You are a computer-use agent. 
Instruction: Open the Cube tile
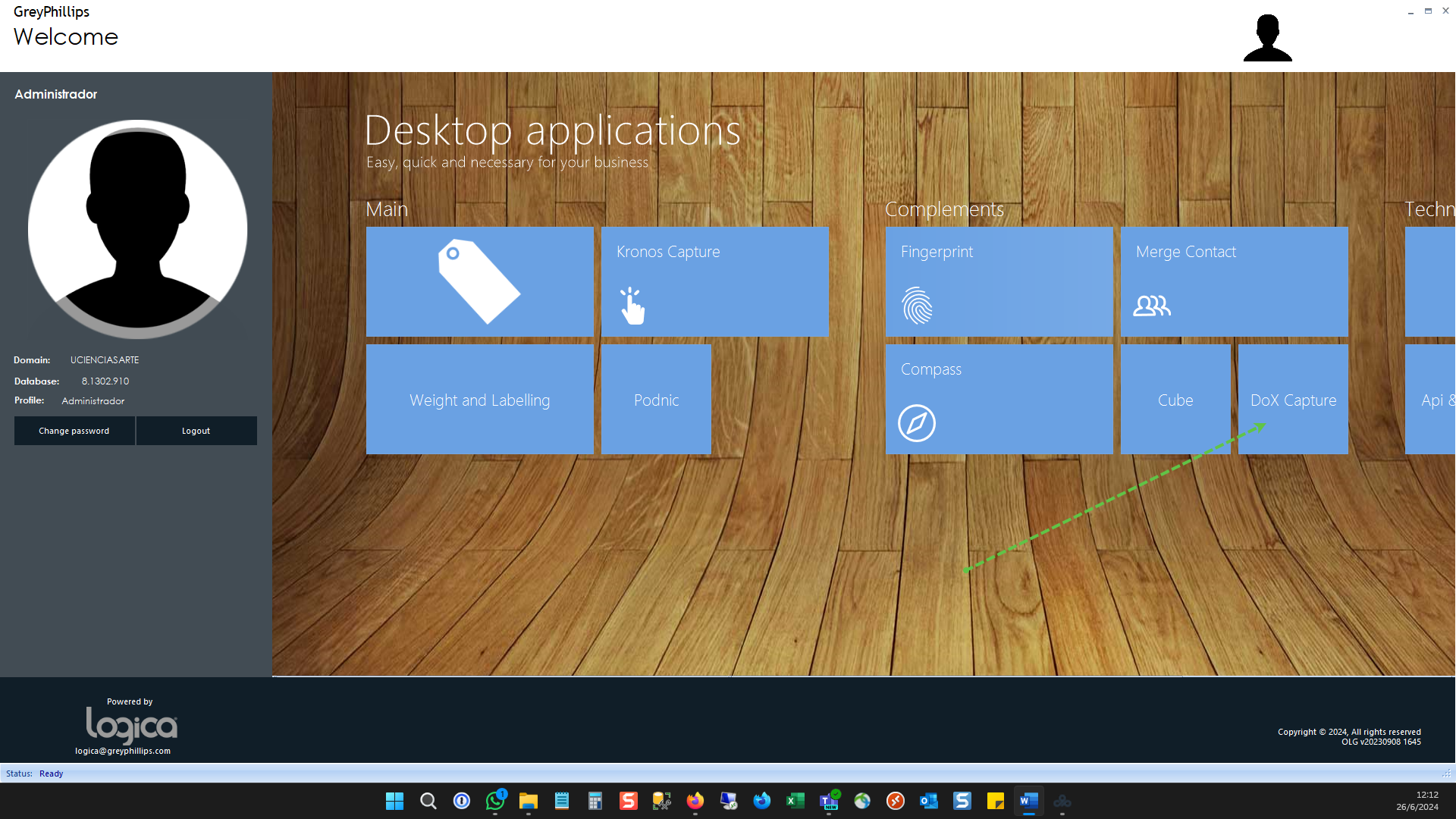(x=1175, y=399)
